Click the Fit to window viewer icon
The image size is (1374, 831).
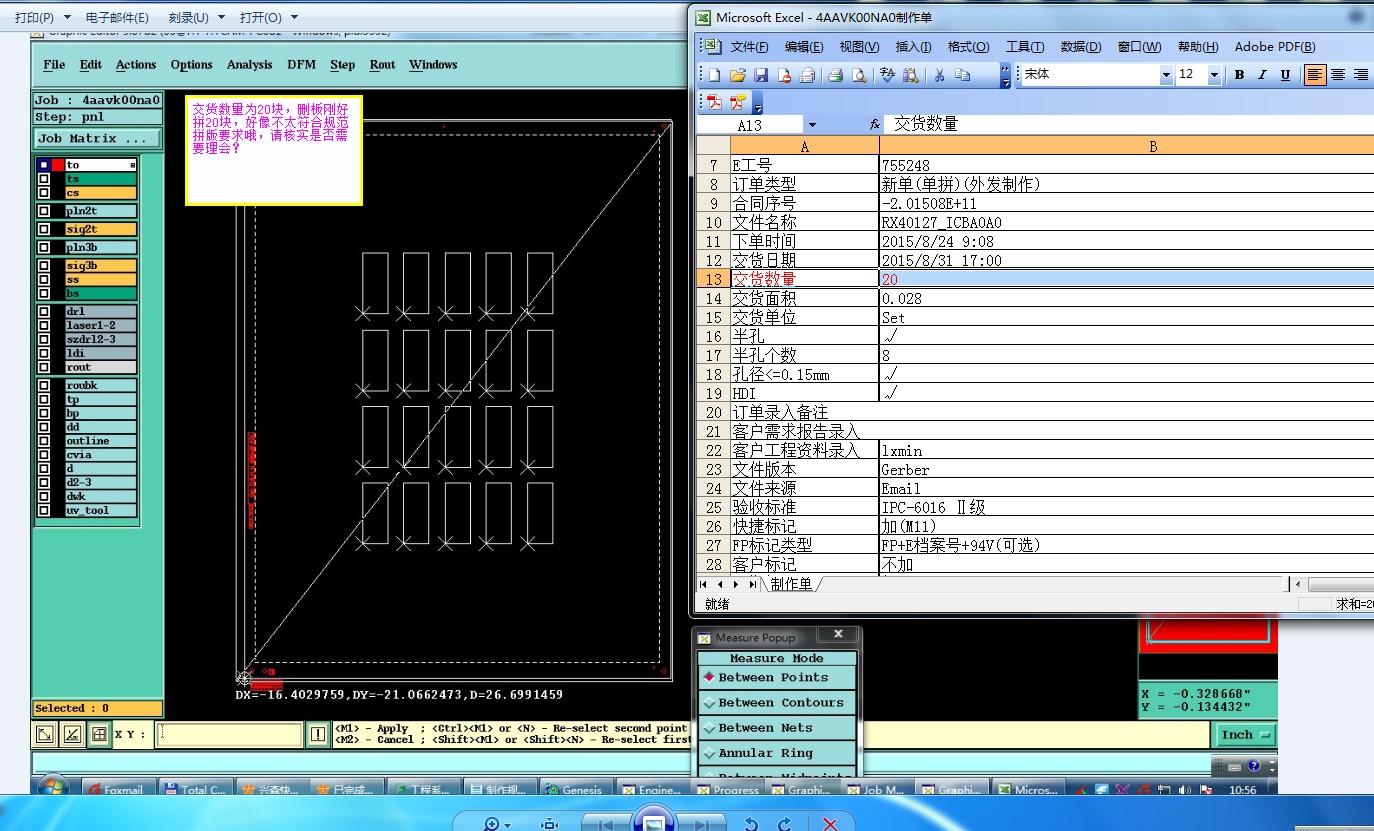point(549,824)
